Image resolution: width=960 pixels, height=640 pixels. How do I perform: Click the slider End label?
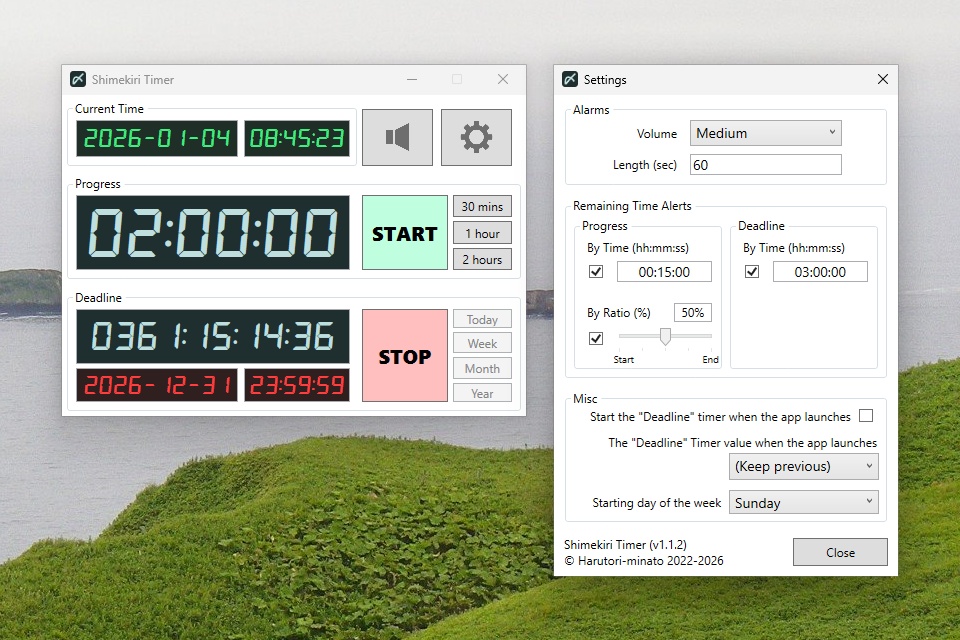click(x=710, y=360)
